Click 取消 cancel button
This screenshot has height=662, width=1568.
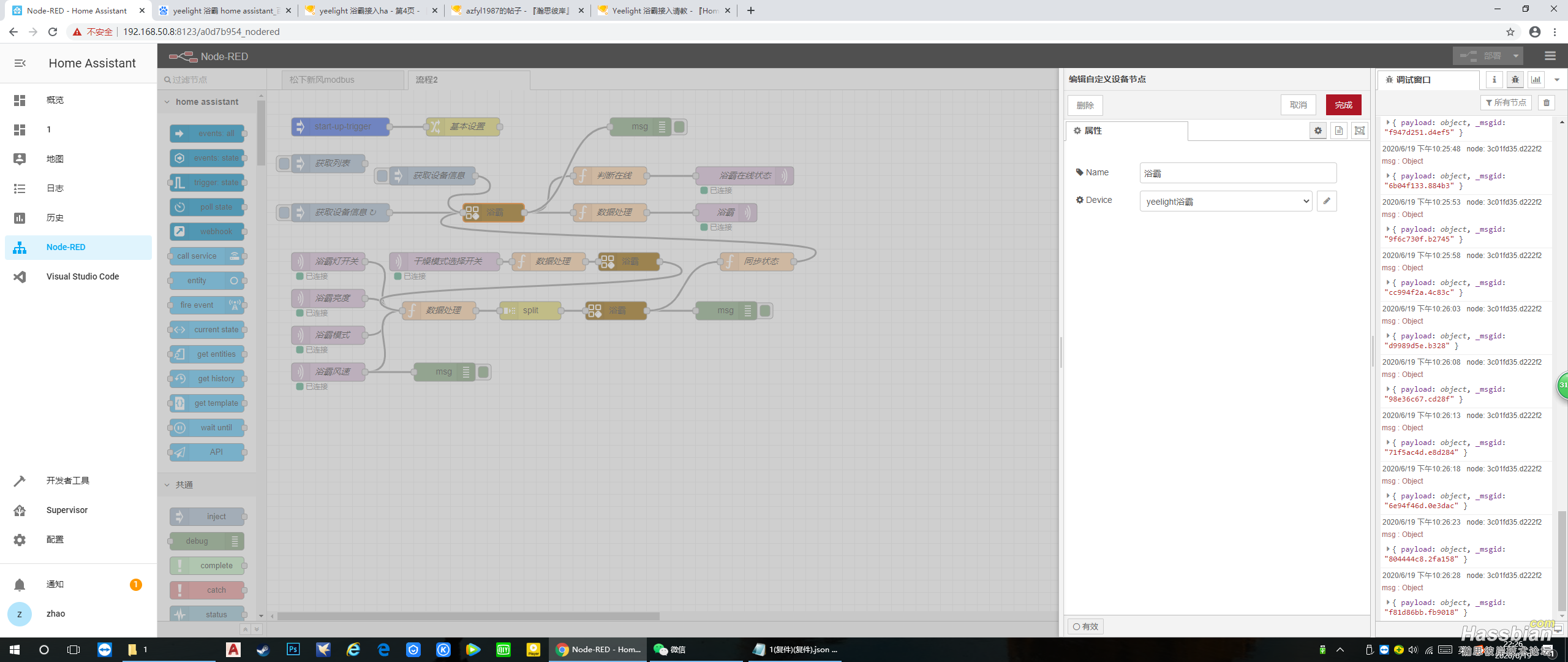point(1298,105)
